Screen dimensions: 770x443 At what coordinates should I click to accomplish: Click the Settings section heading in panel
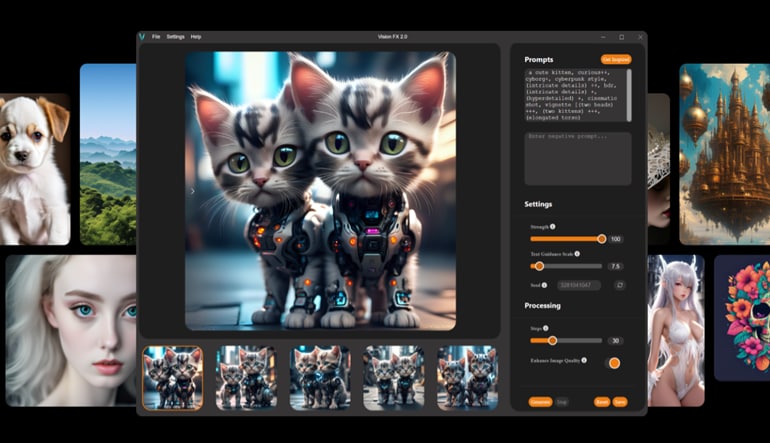pyautogui.click(x=538, y=204)
